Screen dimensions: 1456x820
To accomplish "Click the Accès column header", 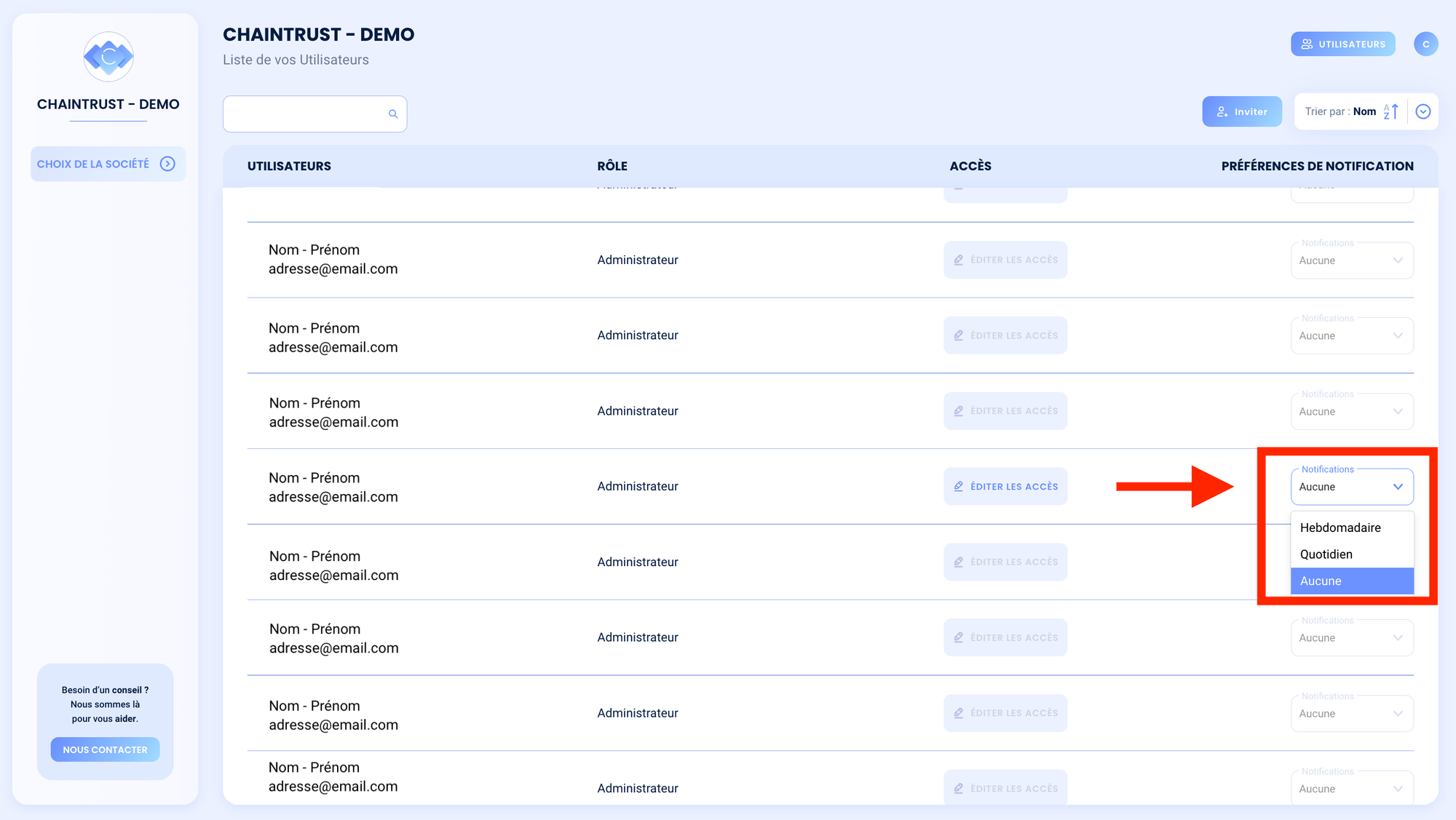I will pyautogui.click(x=970, y=166).
